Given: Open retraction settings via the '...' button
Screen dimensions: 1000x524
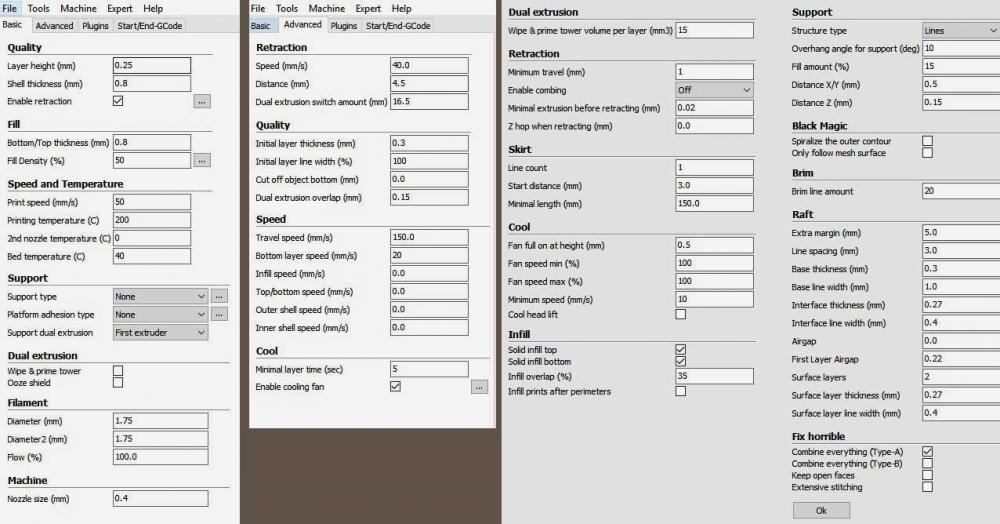Looking at the screenshot, I should [202, 102].
